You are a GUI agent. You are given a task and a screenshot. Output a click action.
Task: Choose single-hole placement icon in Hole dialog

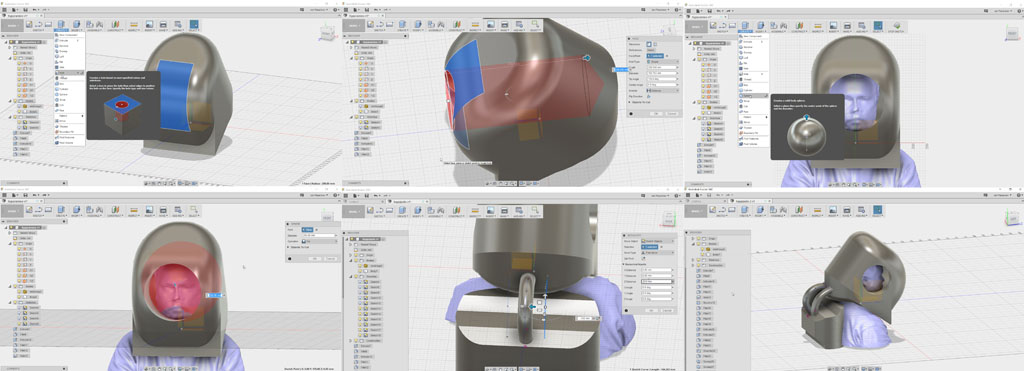[648, 44]
